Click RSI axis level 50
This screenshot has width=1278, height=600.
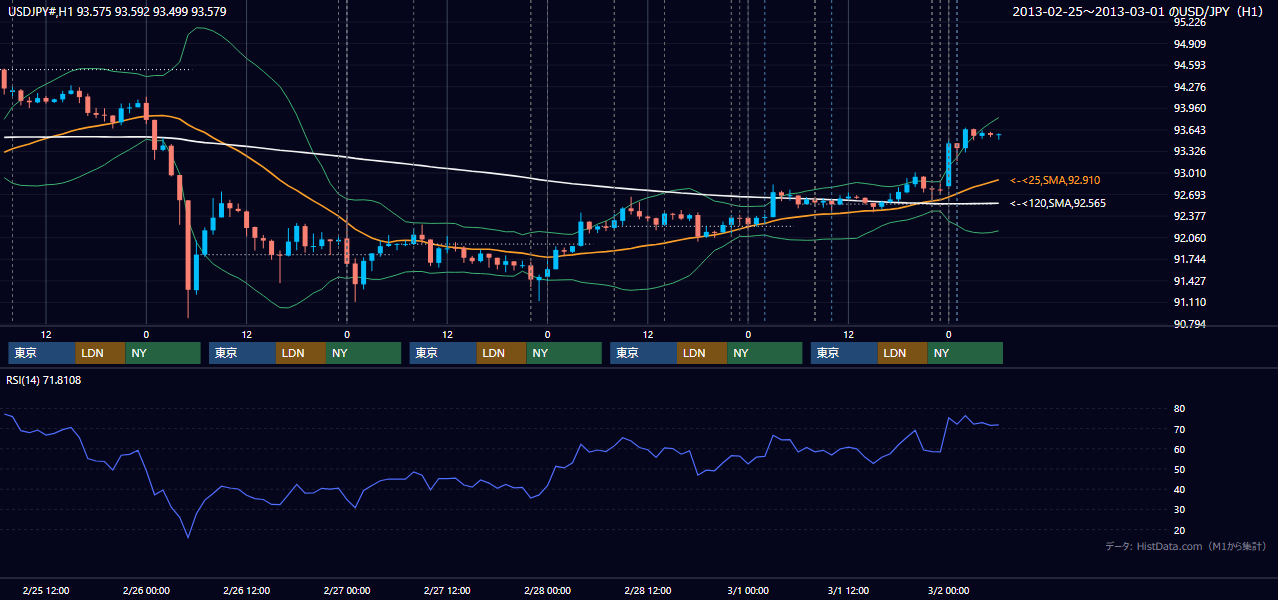1180,469
